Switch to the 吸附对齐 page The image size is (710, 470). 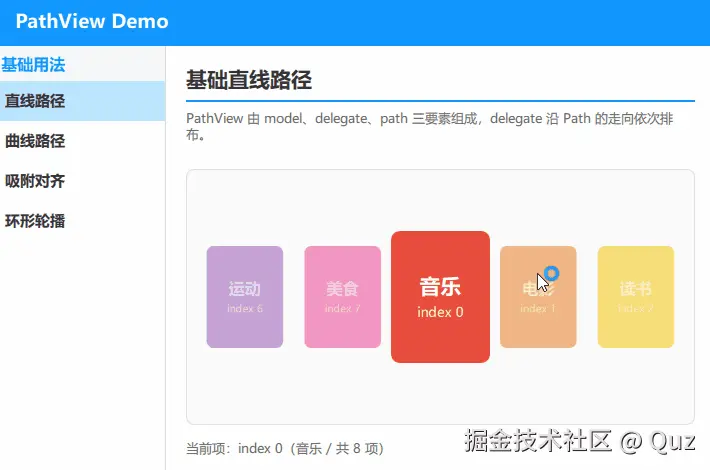click(82, 181)
